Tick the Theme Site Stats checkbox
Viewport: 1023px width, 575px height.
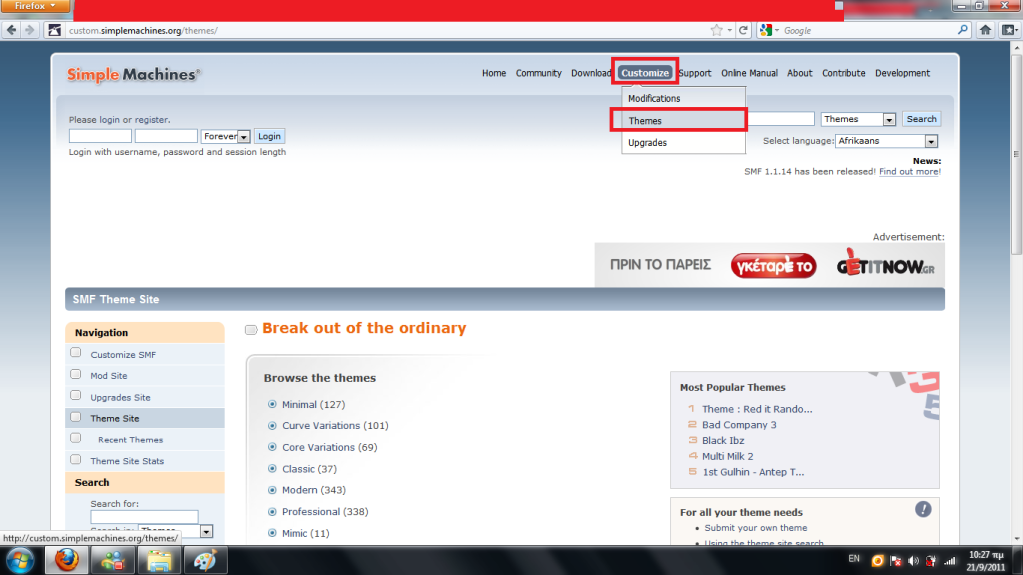point(75,460)
